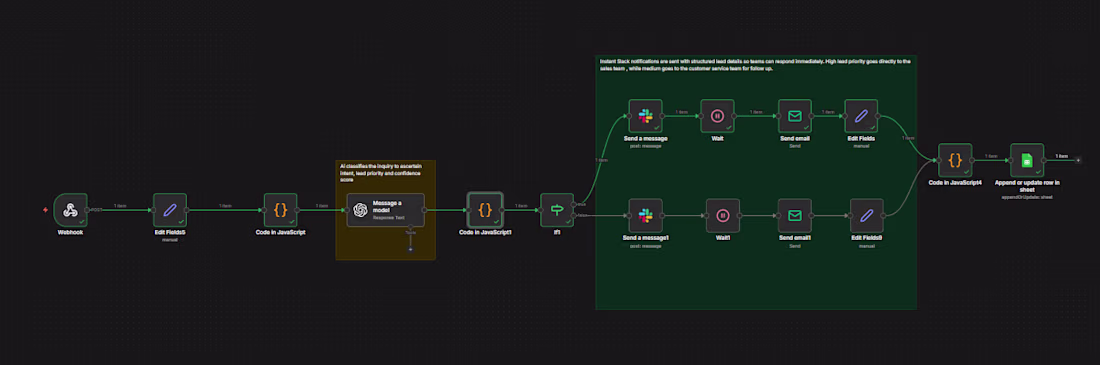
Task: Click the Code in JavaScript4 label
Action: pos(955,182)
